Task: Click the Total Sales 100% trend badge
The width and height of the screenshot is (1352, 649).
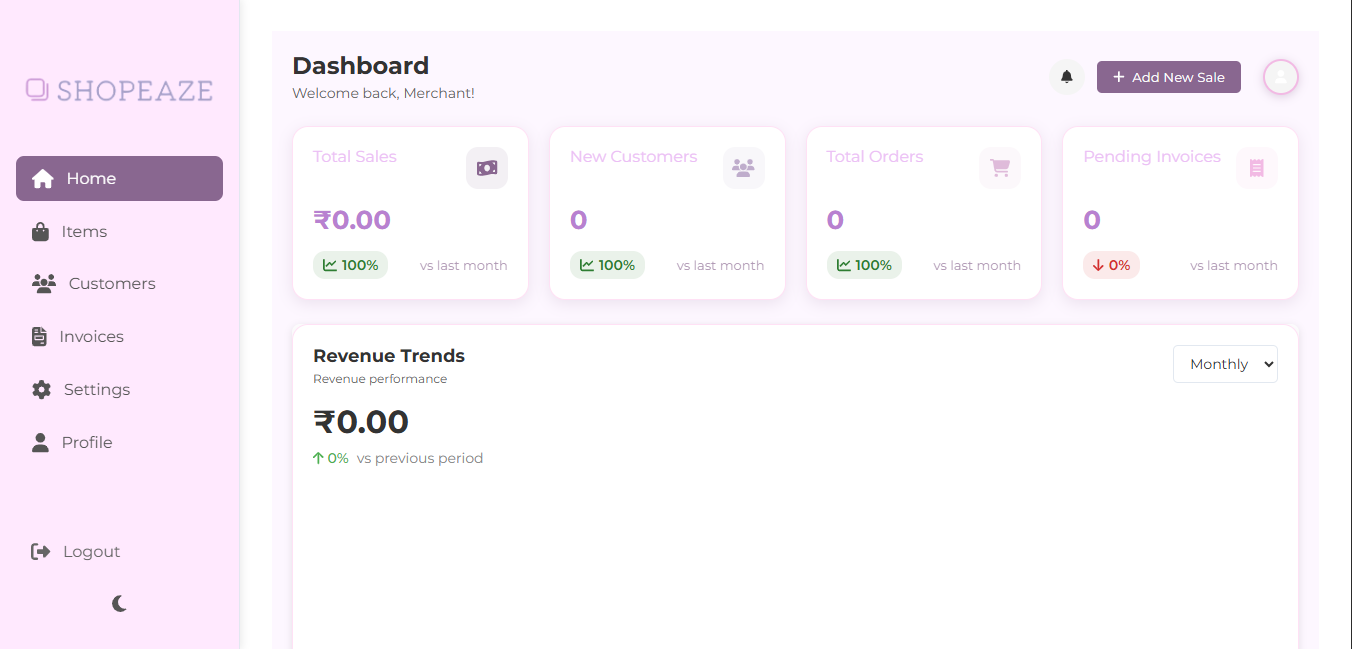Action: pyautogui.click(x=350, y=265)
